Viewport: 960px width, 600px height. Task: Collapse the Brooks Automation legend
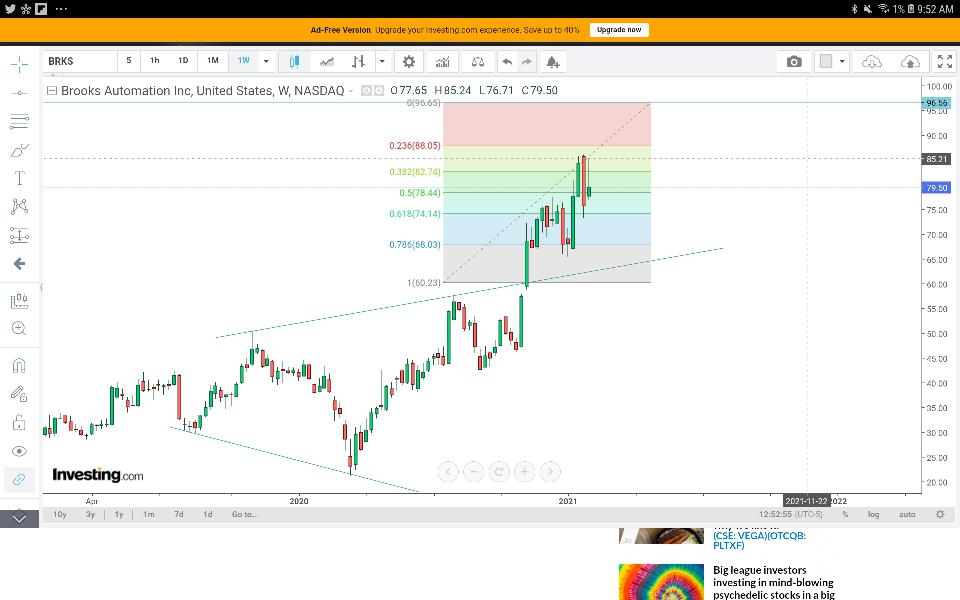point(52,90)
